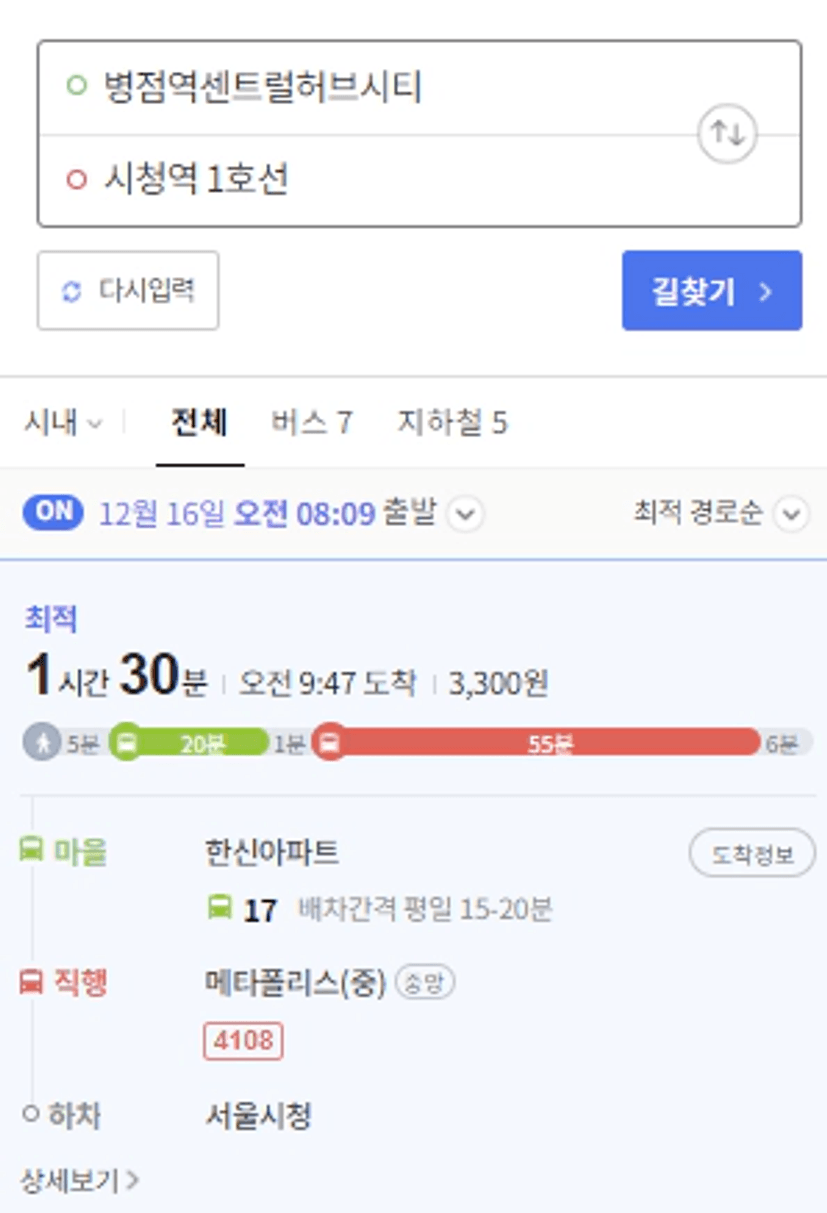The height and width of the screenshot is (1213, 827).
Task: Click the green 마을 bus icon
Action: coord(31,851)
